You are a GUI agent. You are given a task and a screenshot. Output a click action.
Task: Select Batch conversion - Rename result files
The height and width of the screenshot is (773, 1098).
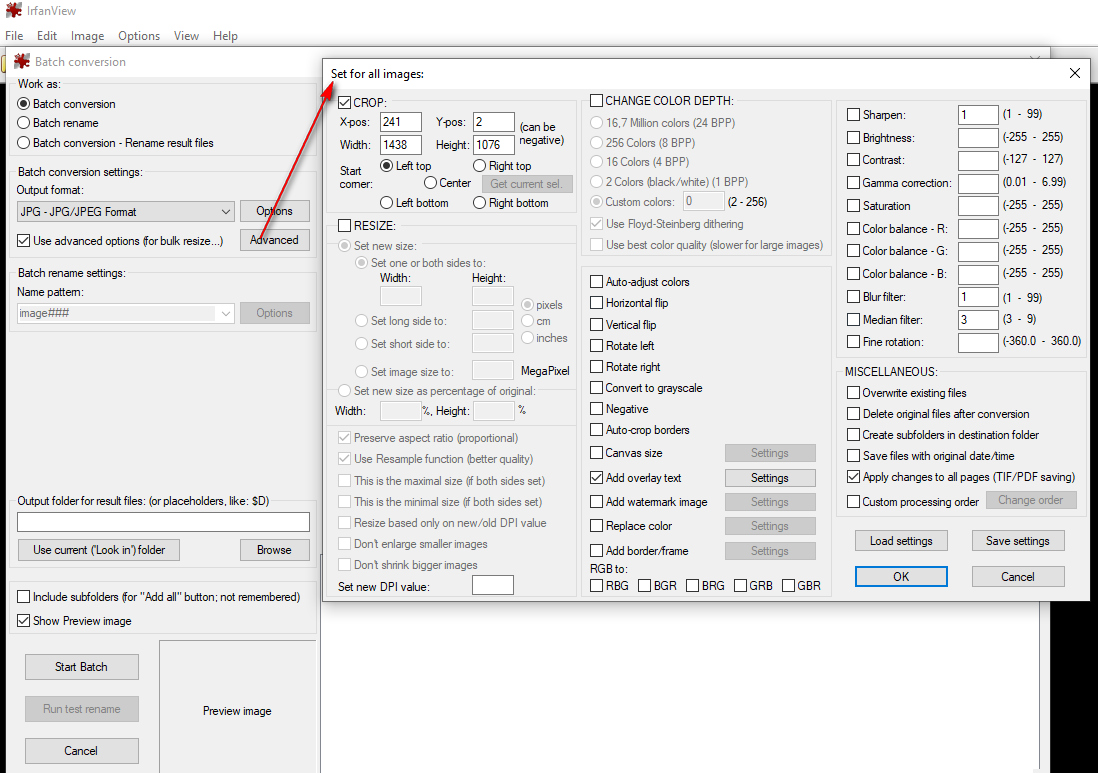(23, 143)
